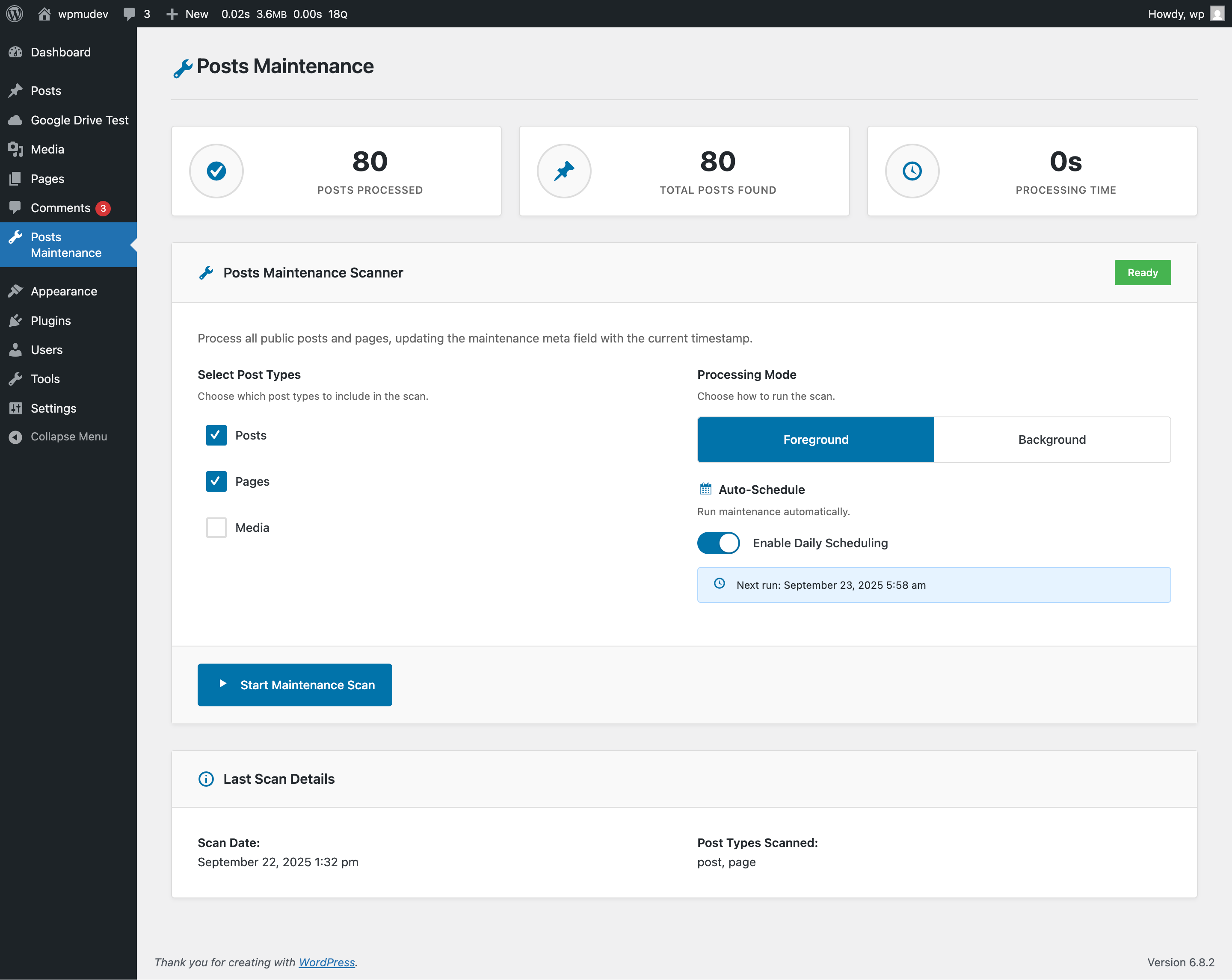
Task: Uncheck the Pages post type checkbox
Action: click(216, 481)
